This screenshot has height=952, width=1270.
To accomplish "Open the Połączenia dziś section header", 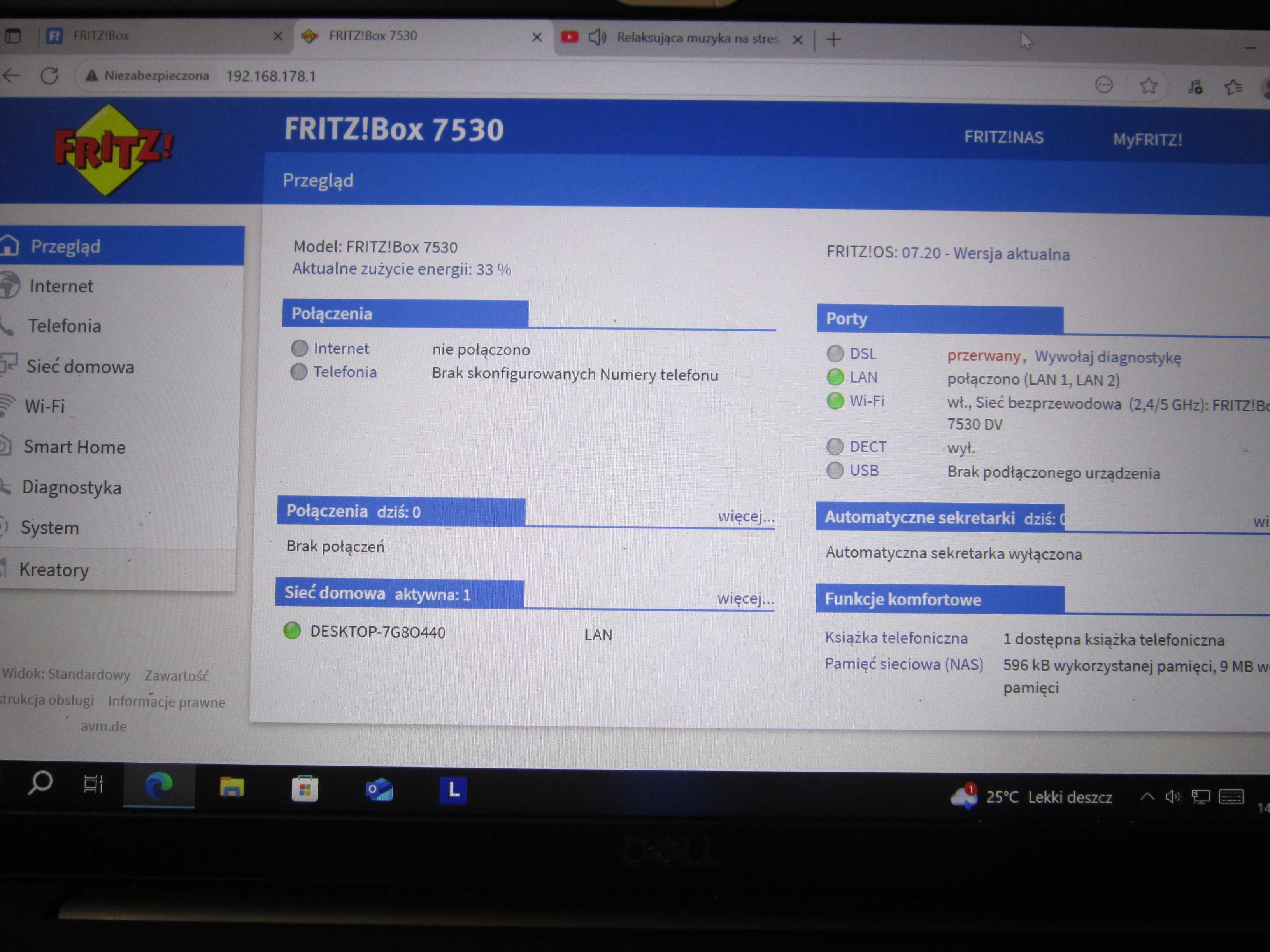I will point(401,511).
